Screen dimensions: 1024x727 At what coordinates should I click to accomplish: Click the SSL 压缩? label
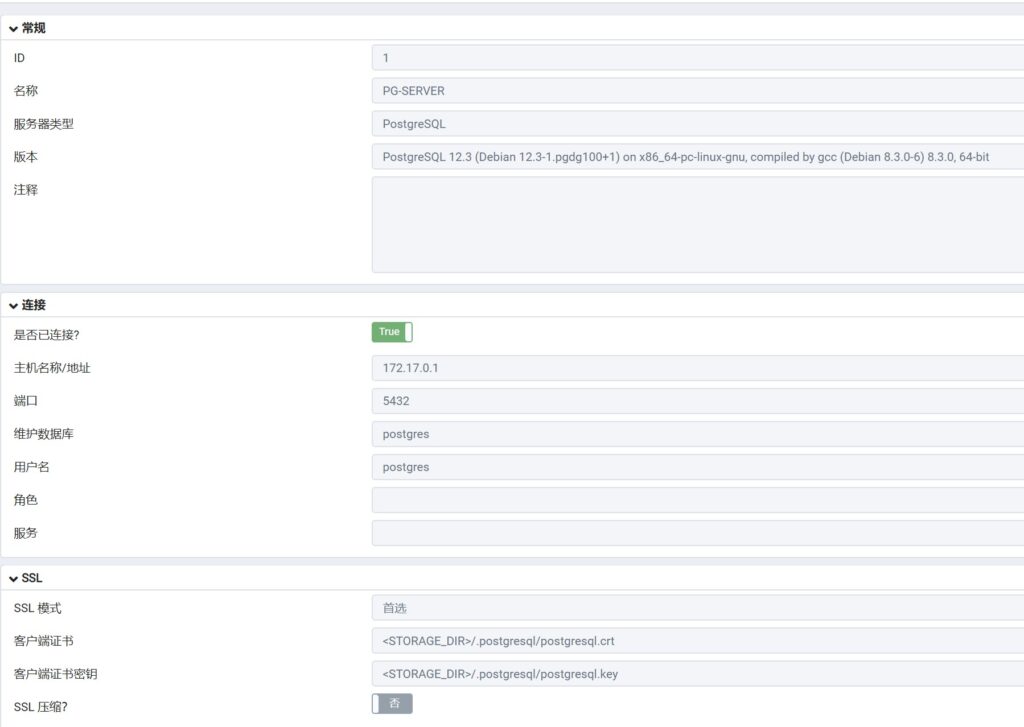pos(40,707)
